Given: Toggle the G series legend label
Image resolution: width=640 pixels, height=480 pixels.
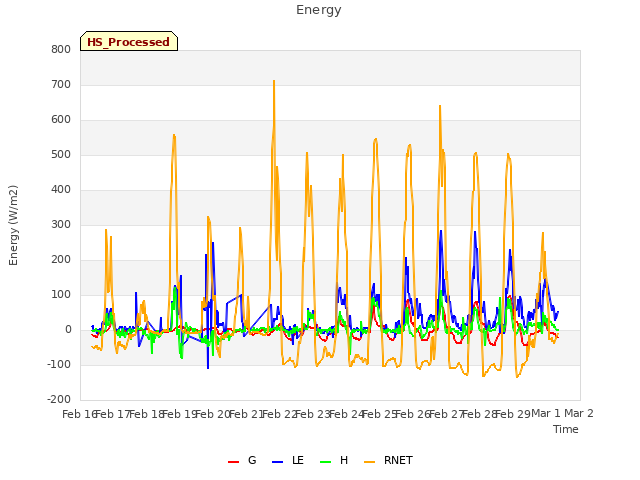Looking at the screenshot, I should coord(252,460).
